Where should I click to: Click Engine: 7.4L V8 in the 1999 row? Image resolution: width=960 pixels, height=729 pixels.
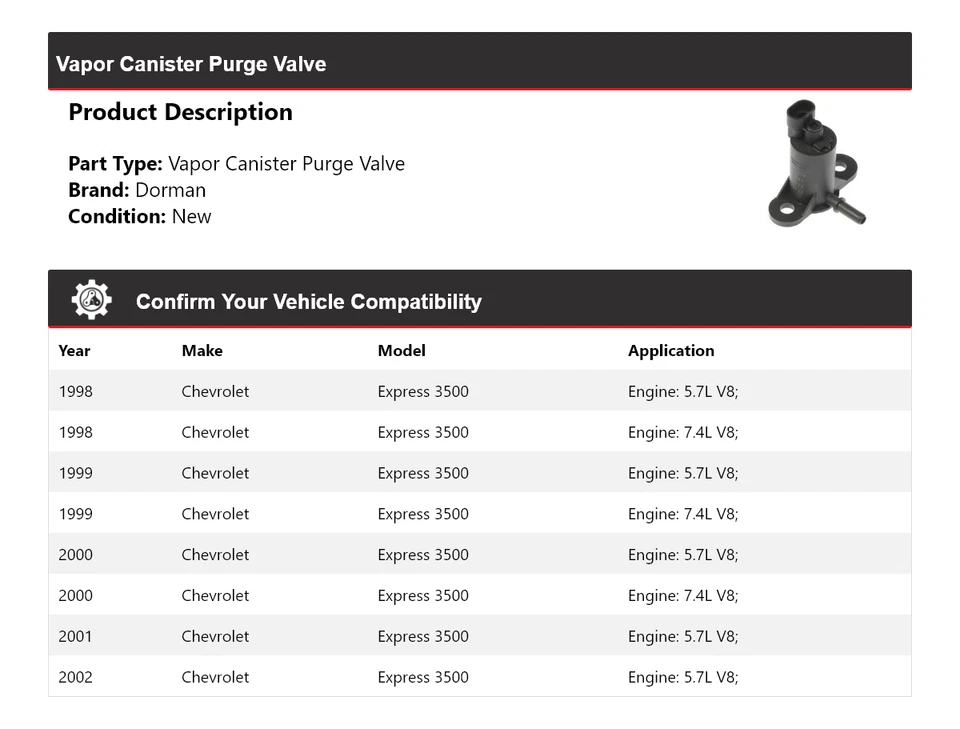(x=682, y=514)
